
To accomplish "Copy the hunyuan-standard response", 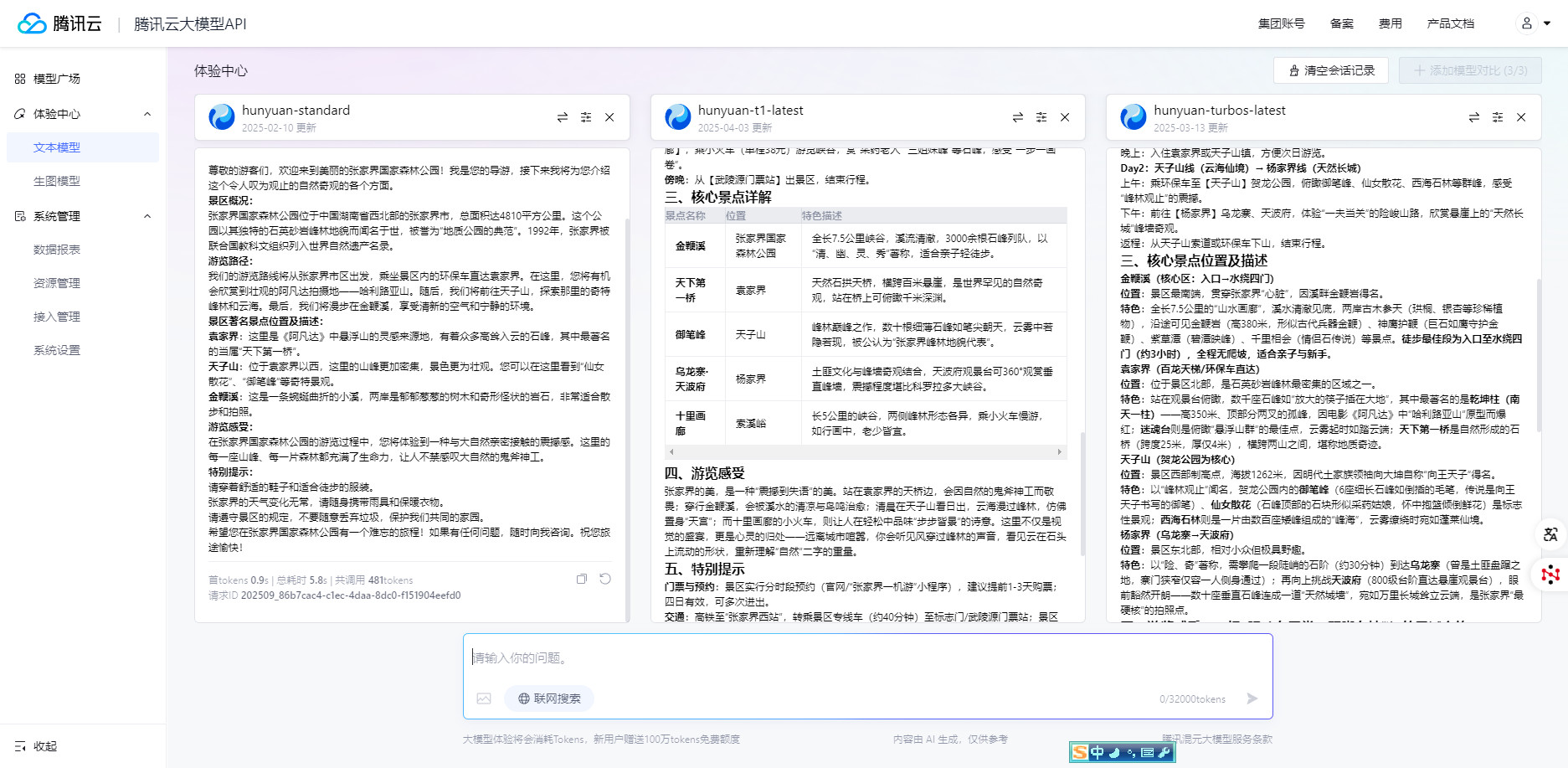I will coord(582,579).
